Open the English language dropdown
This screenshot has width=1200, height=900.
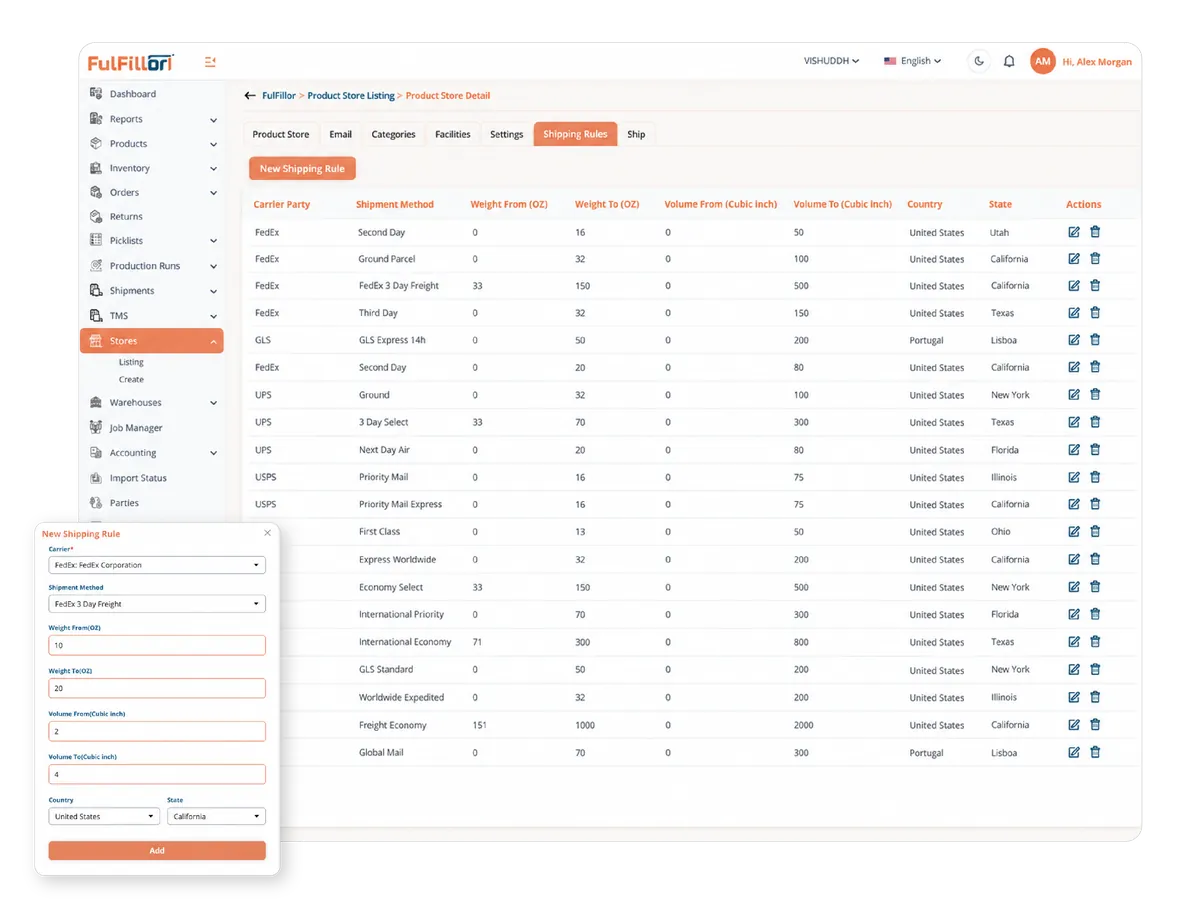pos(913,61)
